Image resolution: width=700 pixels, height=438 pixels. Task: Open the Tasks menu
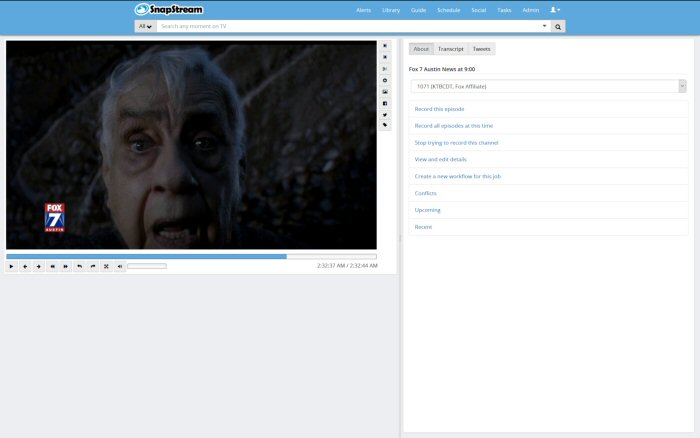(504, 10)
